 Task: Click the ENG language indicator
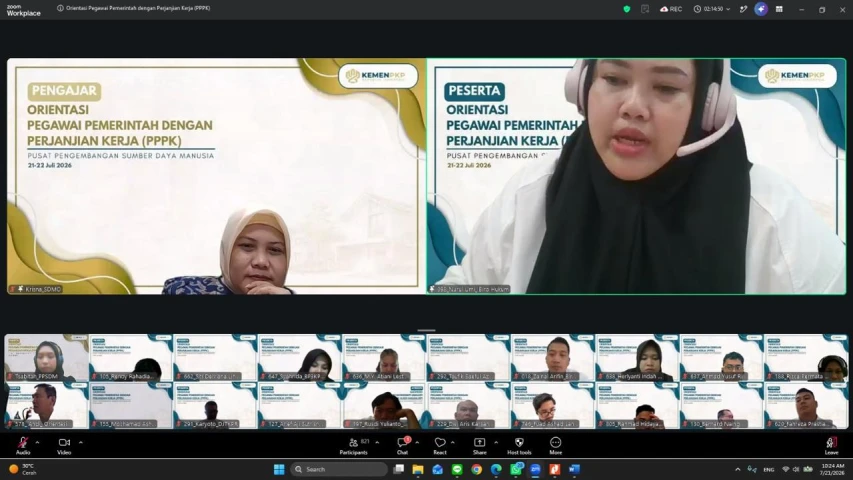pos(769,469)
